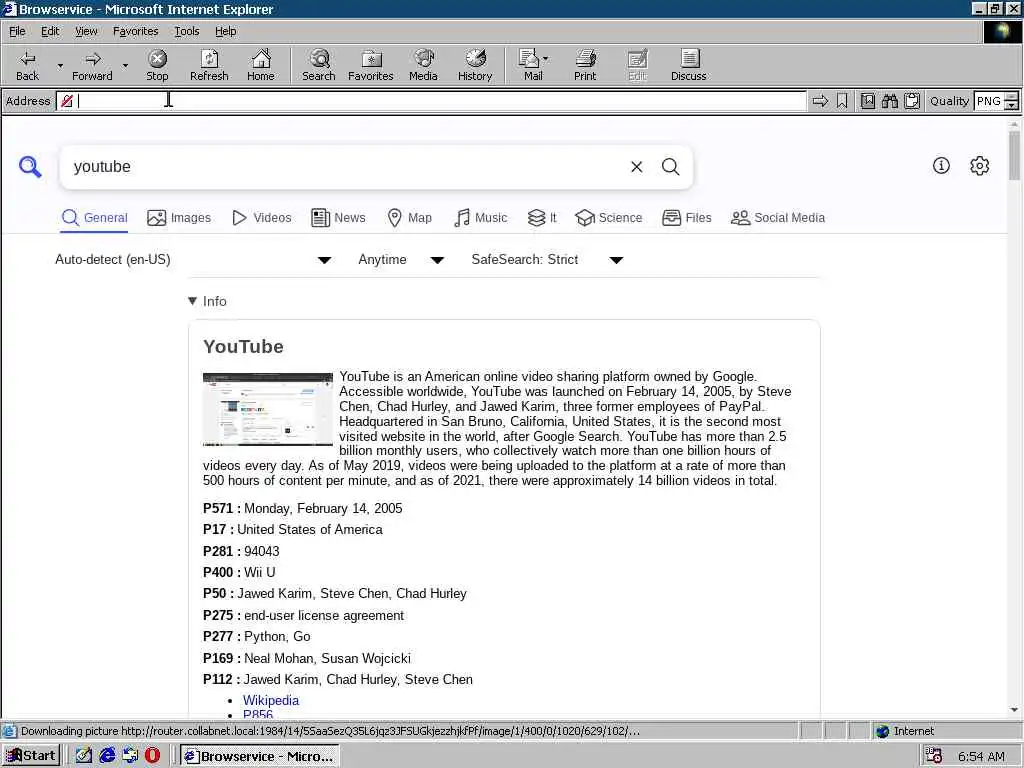Decrease Quality with spinner down arrow
1024x768 pixels.
click(1012, 105)
